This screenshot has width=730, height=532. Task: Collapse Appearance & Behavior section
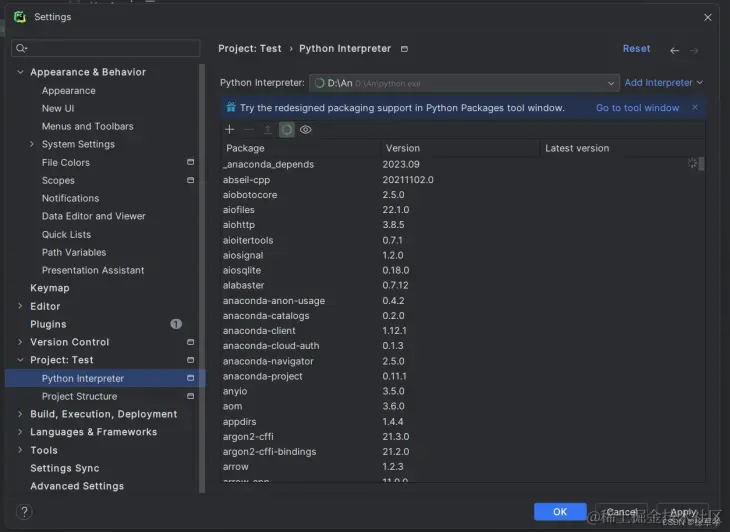pos(20,72)
